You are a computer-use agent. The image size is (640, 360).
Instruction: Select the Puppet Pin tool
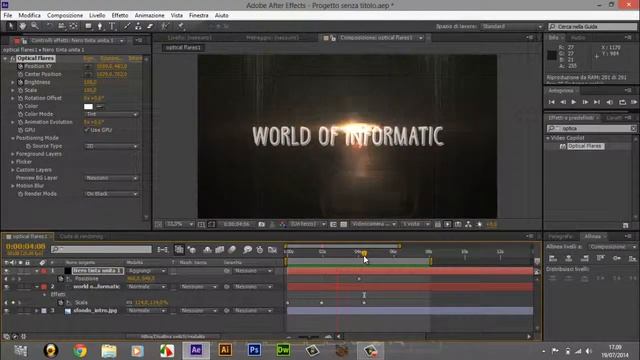pyautogui.click(x=180, y=26)
